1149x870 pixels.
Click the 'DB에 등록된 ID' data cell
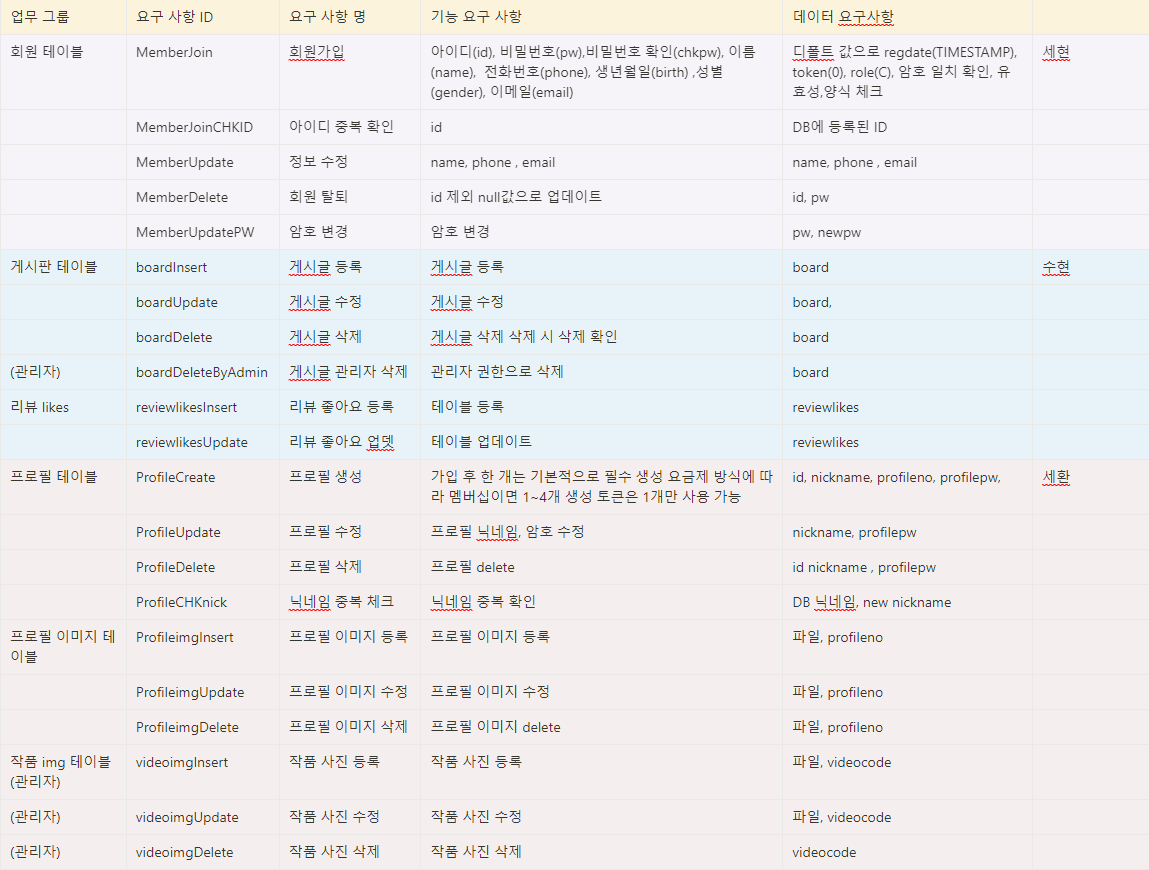coord(907,127)
